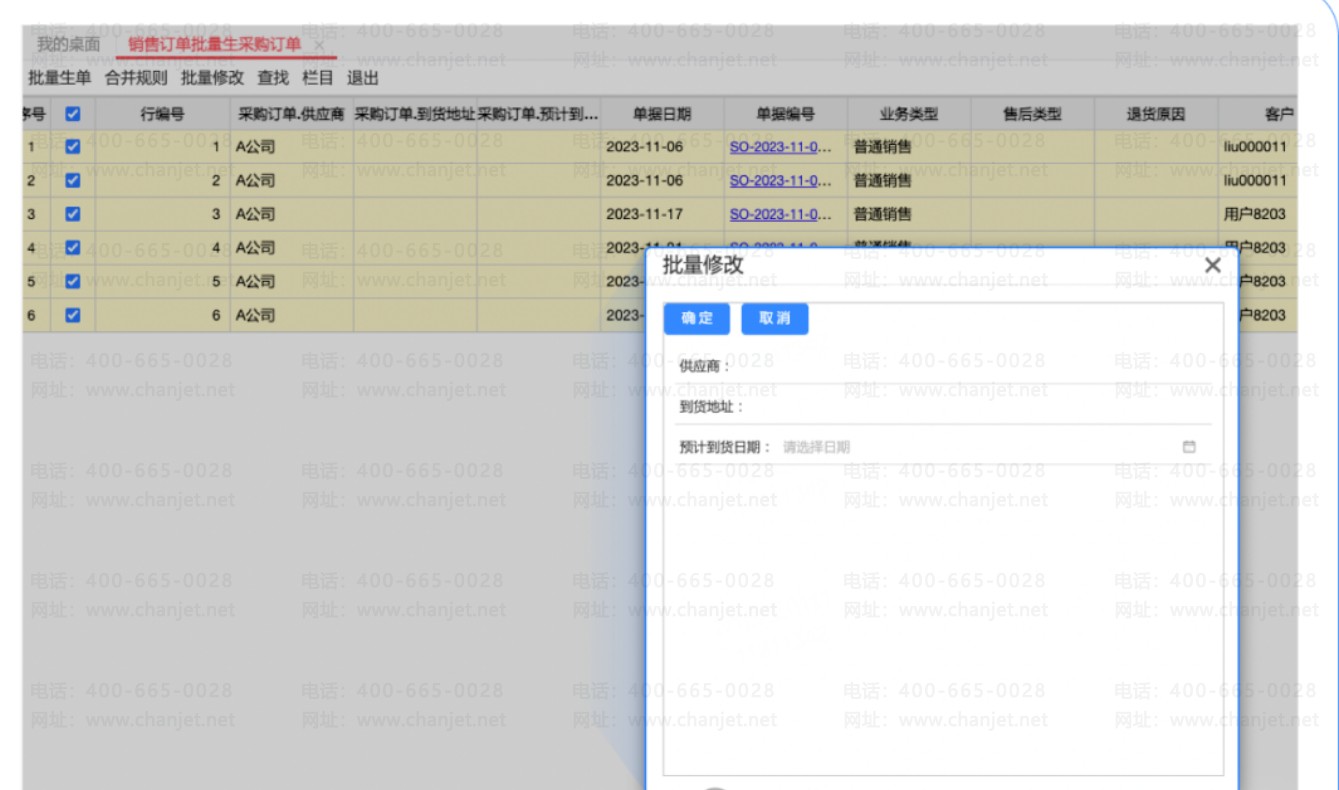The image size is (1339, 790).
Task: Click the 单据编号 column header
Action: pos(784,114)
